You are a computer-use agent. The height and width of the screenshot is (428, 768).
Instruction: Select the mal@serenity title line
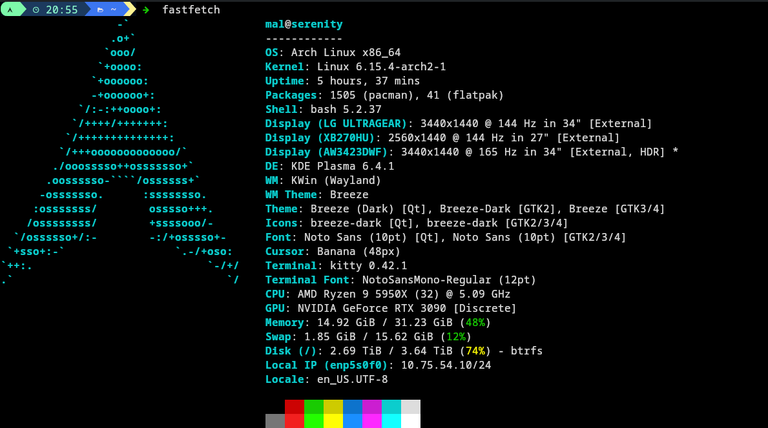coord(304,24)
